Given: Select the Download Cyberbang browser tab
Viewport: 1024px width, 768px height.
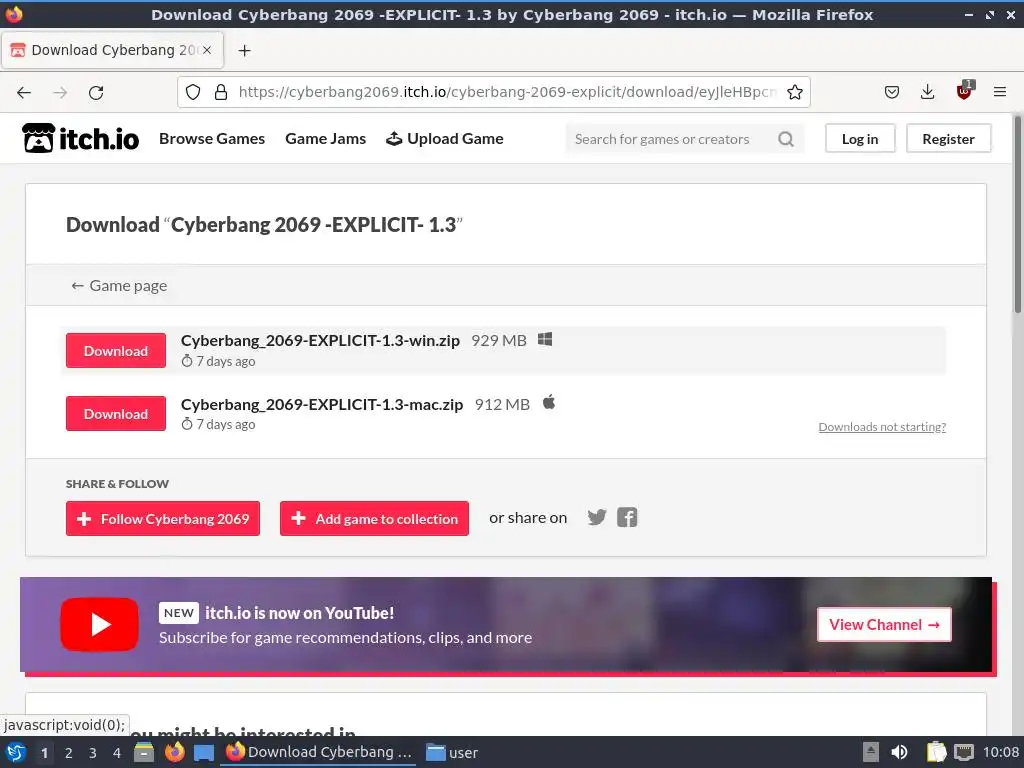Looking at the screenshot, I should point(112,50).
